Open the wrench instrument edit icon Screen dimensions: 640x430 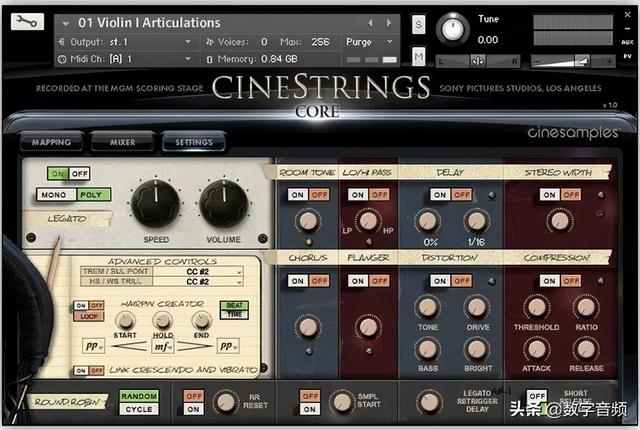click(27, 22)
